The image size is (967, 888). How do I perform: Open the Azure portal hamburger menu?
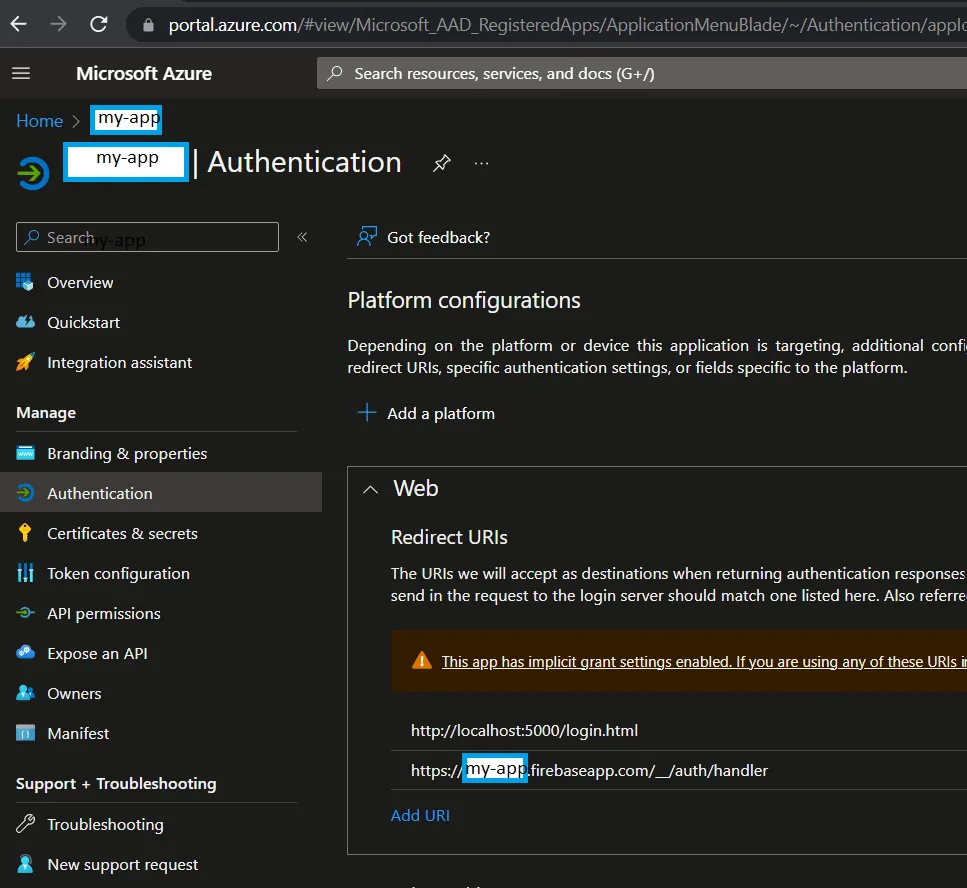pos(21,73)
